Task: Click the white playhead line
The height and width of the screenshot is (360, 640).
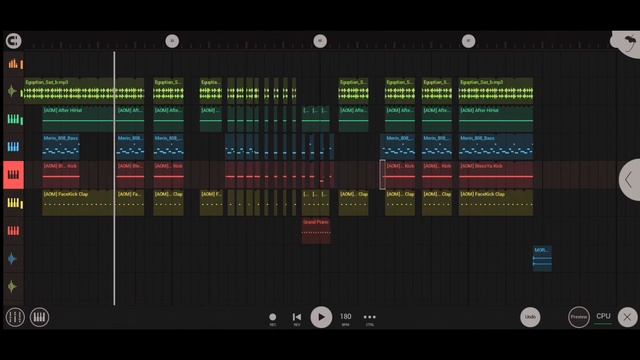Action: (x=114, y=178)
